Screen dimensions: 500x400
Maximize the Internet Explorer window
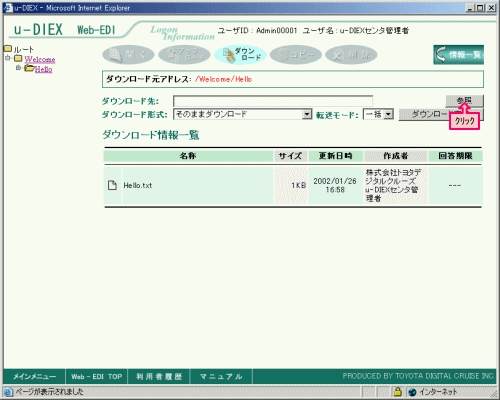[480, 8]
